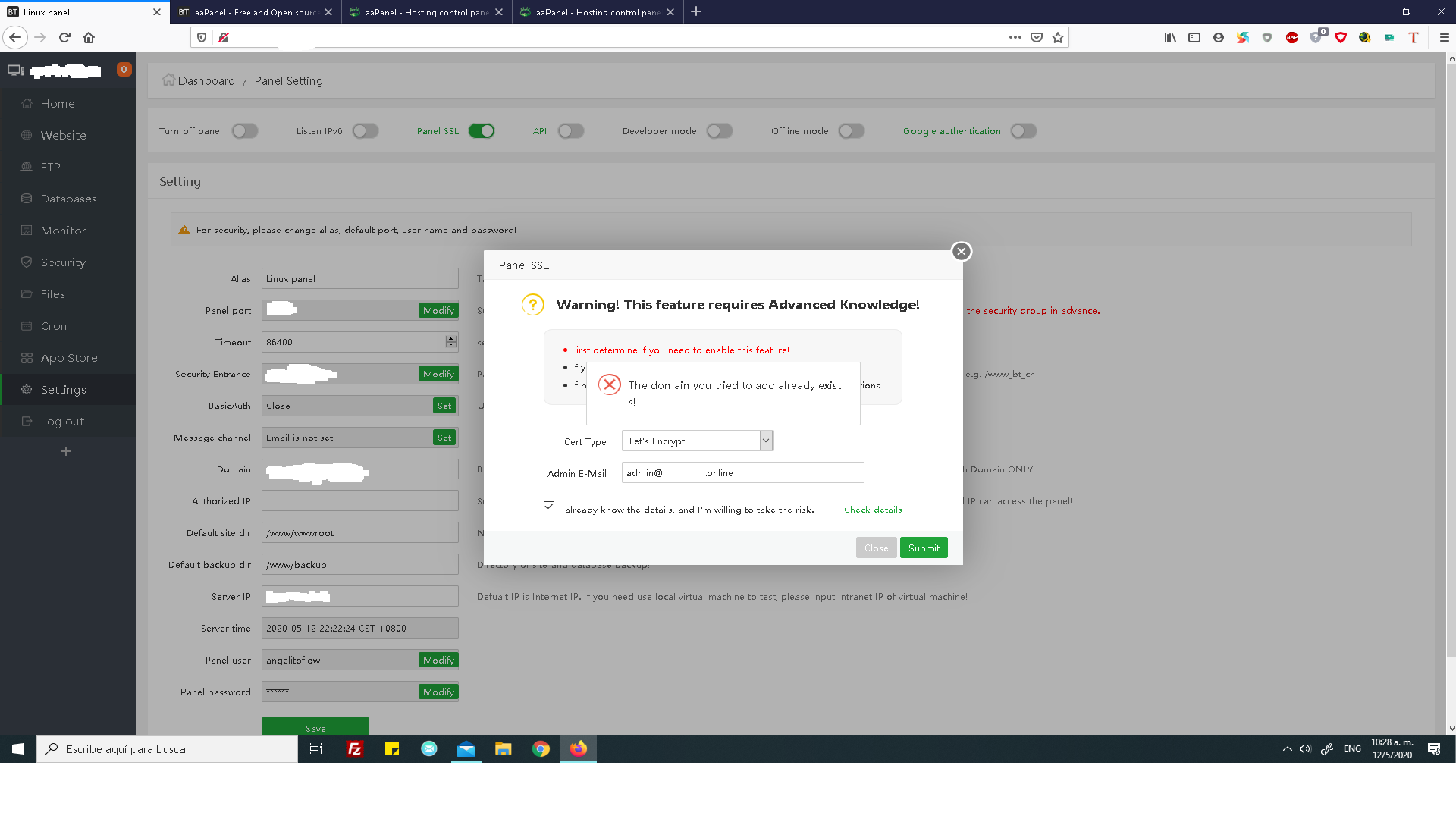Enable the Google authentication toggle
Viewport: 1456px width, 819px height.
pos(1023,131)
